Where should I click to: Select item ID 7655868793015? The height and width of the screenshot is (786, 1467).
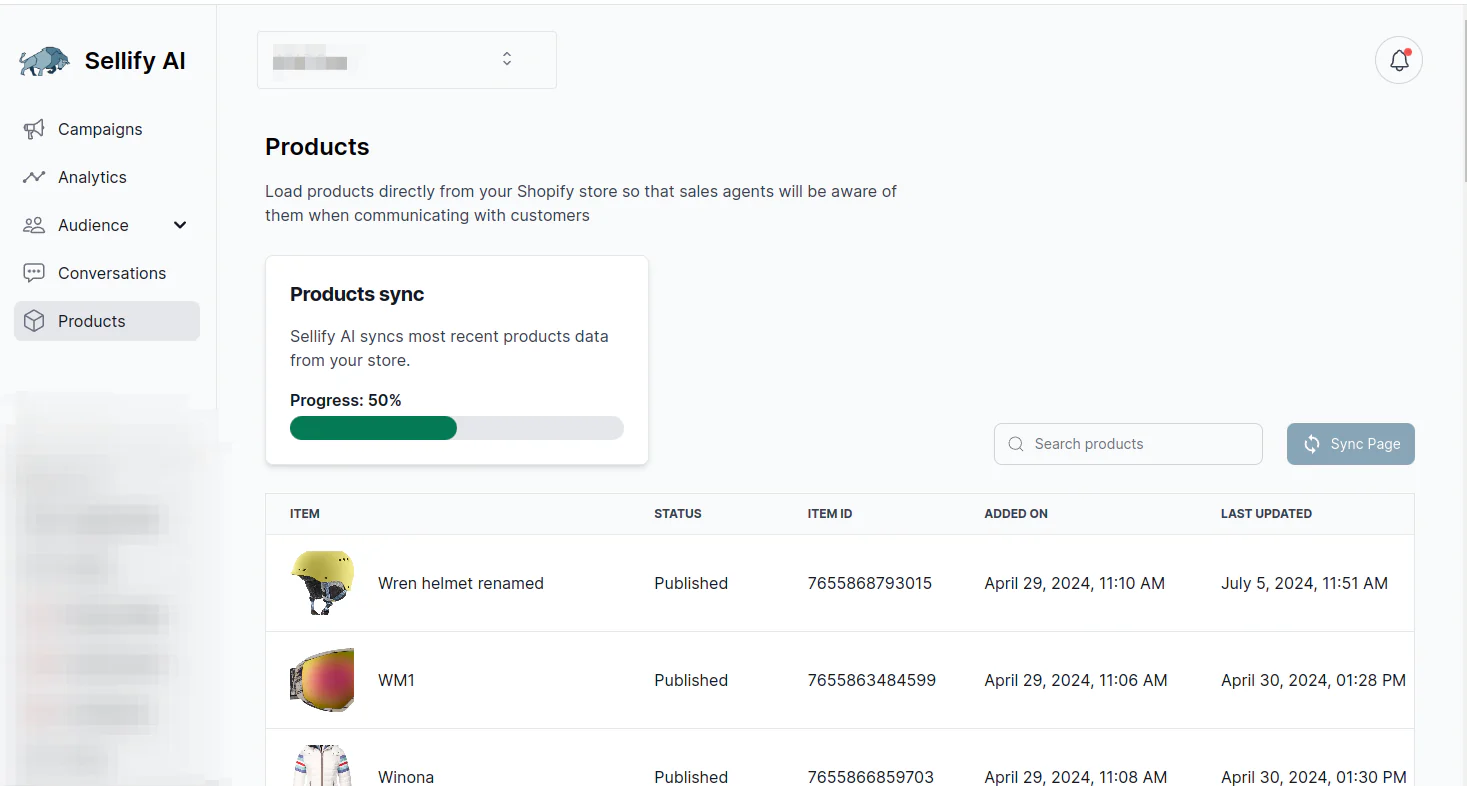(x=870, y=583)
